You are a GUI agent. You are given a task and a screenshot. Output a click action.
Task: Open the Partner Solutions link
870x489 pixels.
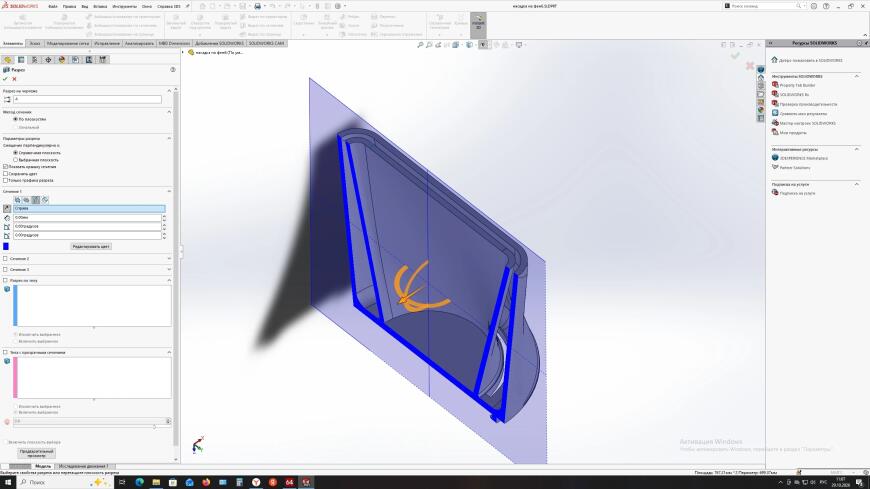(x=795, y=167)
